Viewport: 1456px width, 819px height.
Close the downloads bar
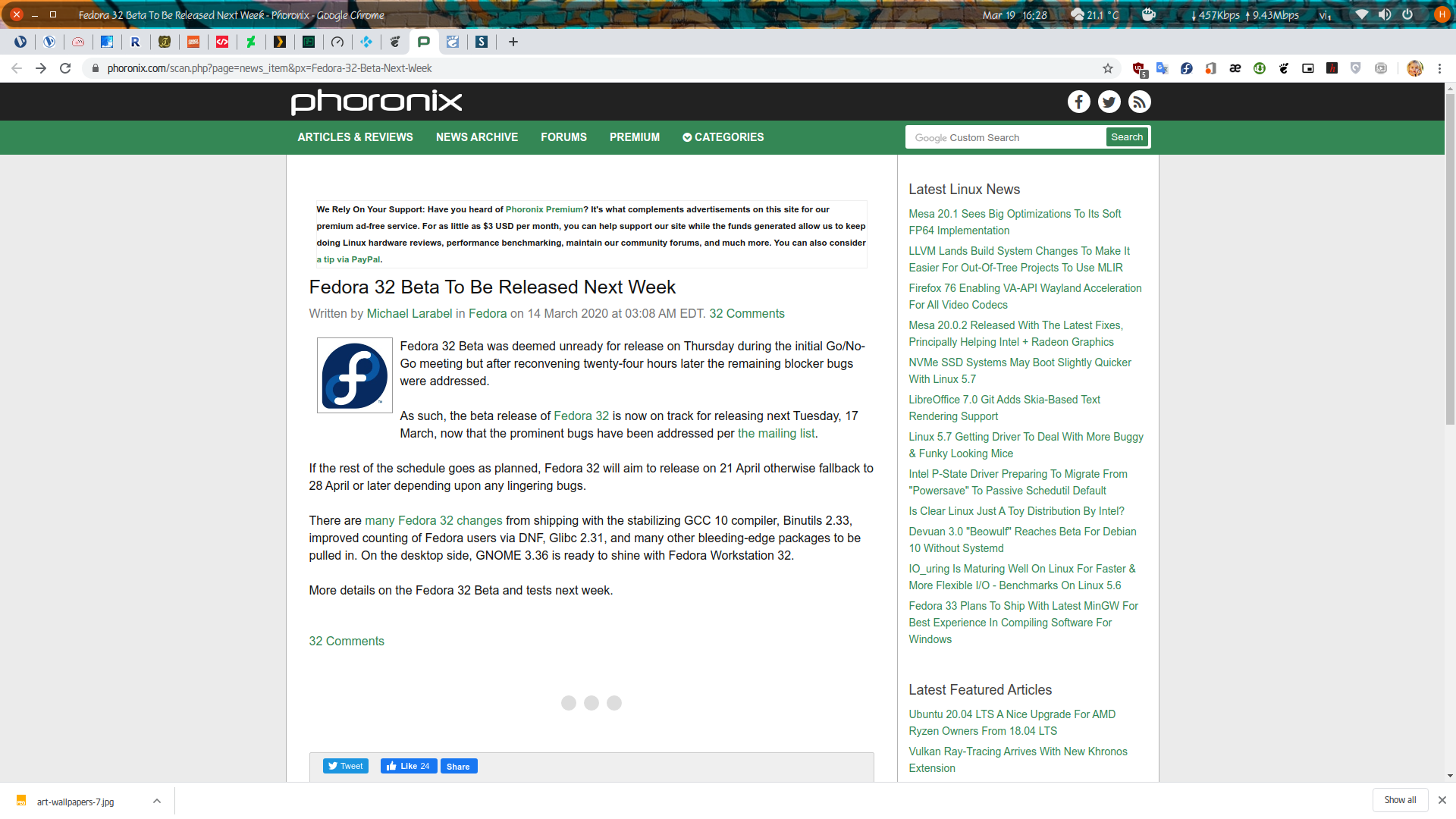(x=1442, y=800)
